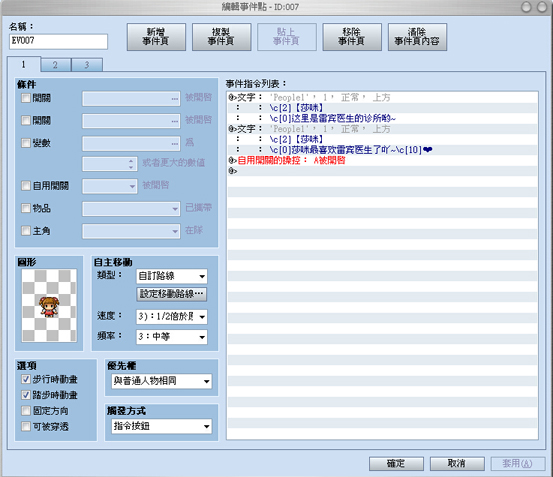The width and height of the screenshot is (553, 477).
Task: Open the 優先權 priority dropdown
Action: (x=162, y=381)
